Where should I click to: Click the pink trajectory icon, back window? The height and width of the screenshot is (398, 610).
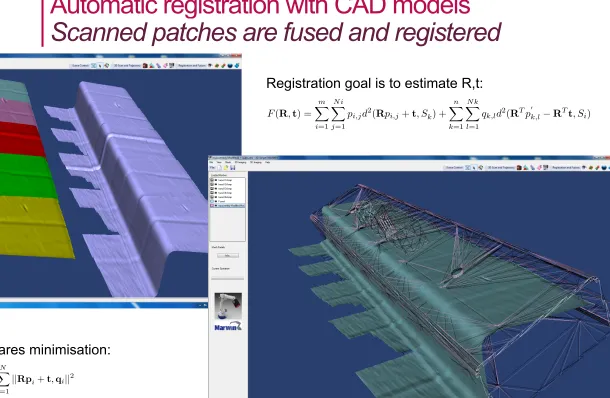click(165, 65)
